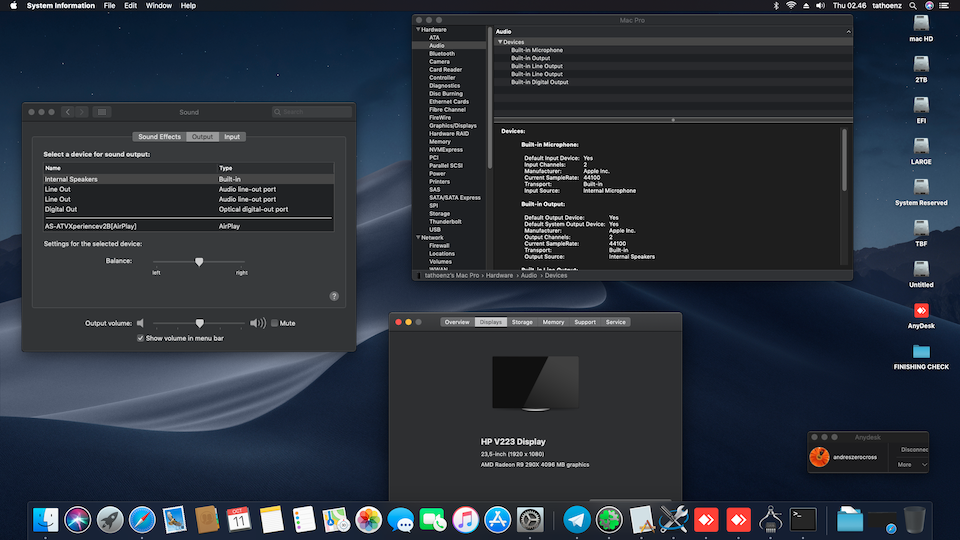The image size is (960, 540).
Task: Collapse the Devices disclosure triangle
Action: 500,42
